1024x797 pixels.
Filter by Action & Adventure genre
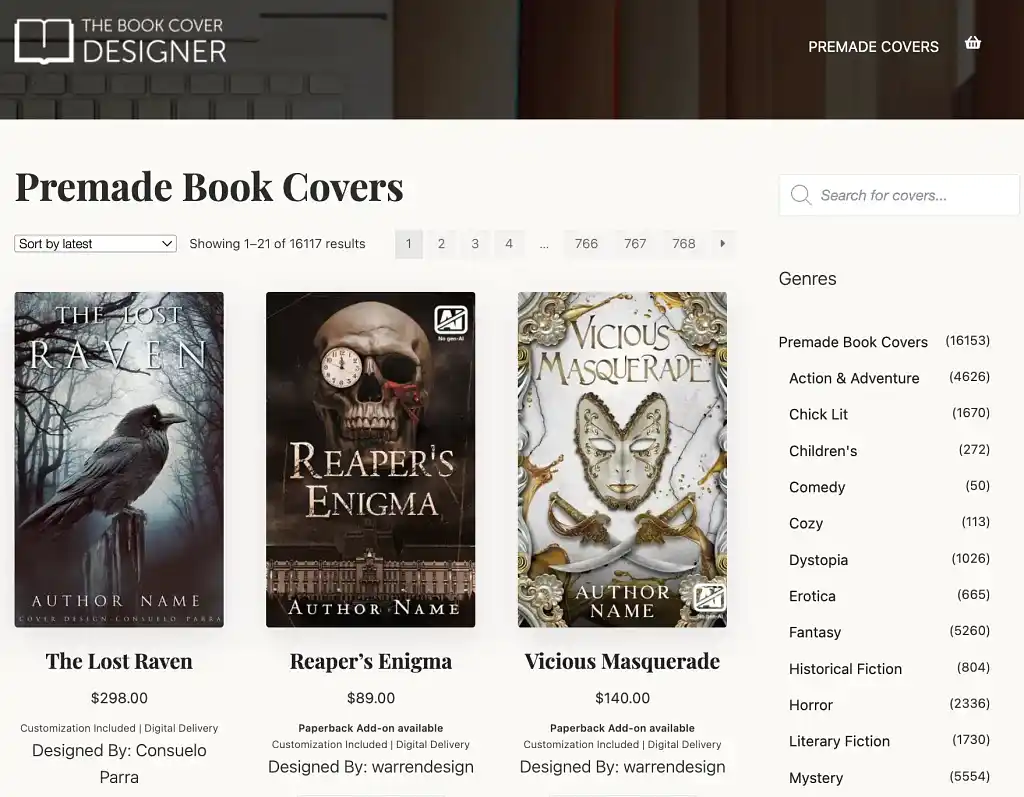click(x=854, y=378)
